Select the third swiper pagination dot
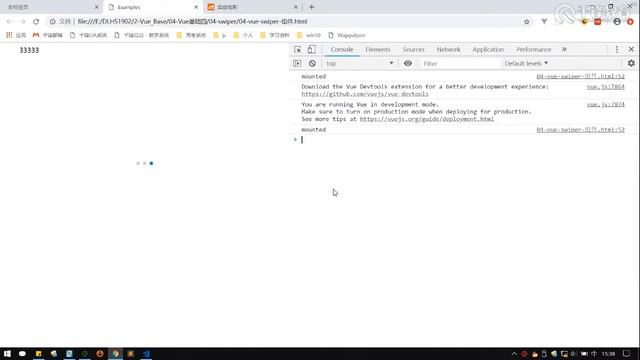640x360 pixels. point(151,163)
